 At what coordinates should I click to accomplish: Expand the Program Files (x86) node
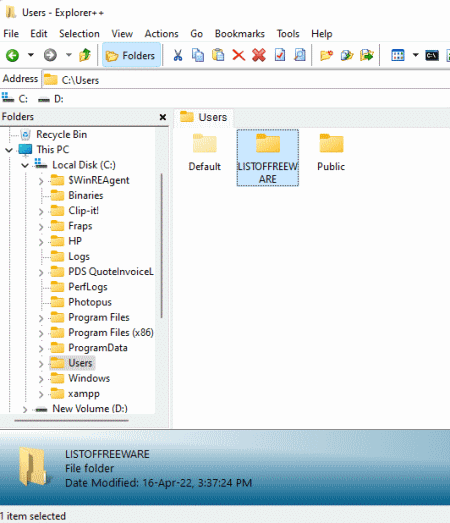[x=41, y=333]
